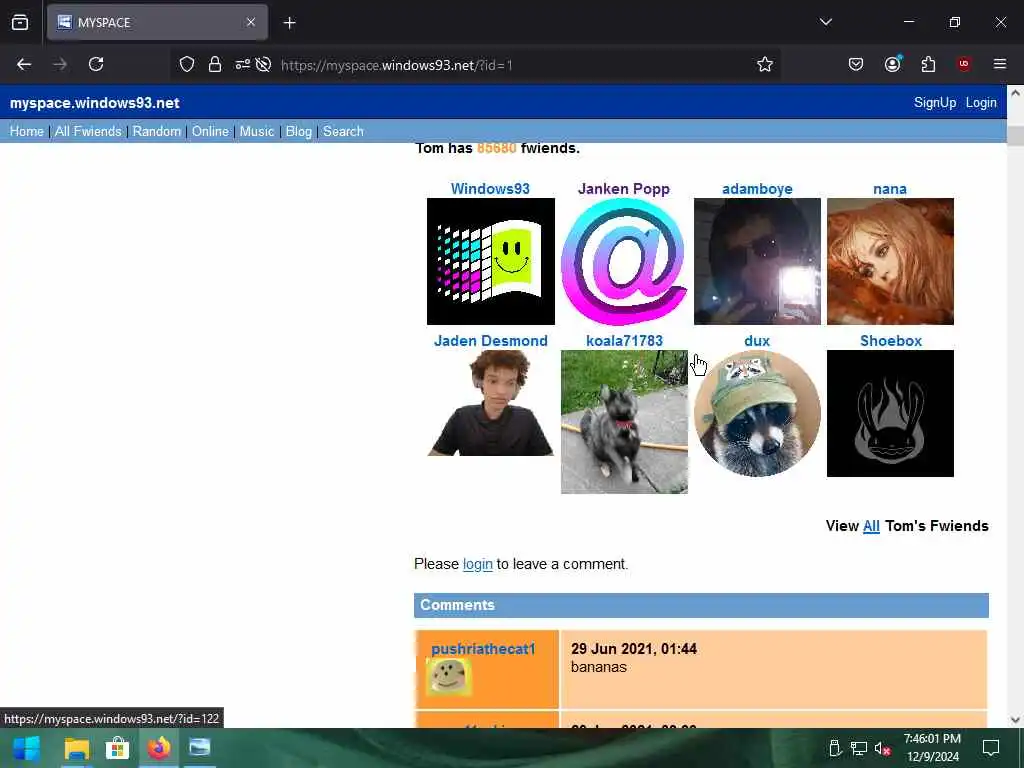Select the MYSPACE browser tab
The width and height of the screenshot is (1024, 768).
coord(157,22)
